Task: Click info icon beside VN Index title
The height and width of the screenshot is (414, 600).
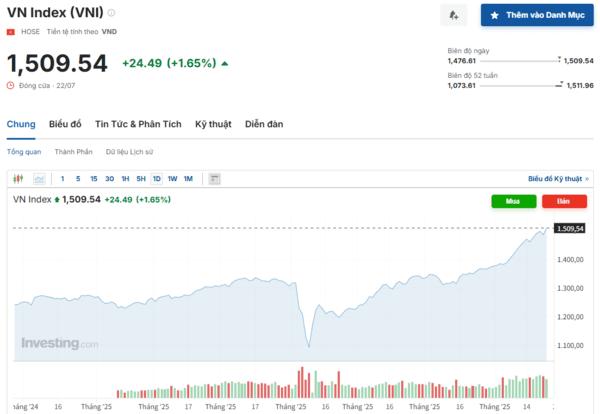Action: [x=111, y=13]
